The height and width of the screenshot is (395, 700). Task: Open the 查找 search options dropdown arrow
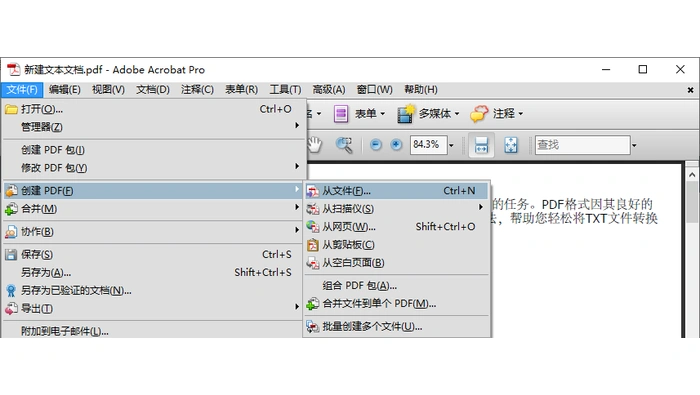(634, 145)
